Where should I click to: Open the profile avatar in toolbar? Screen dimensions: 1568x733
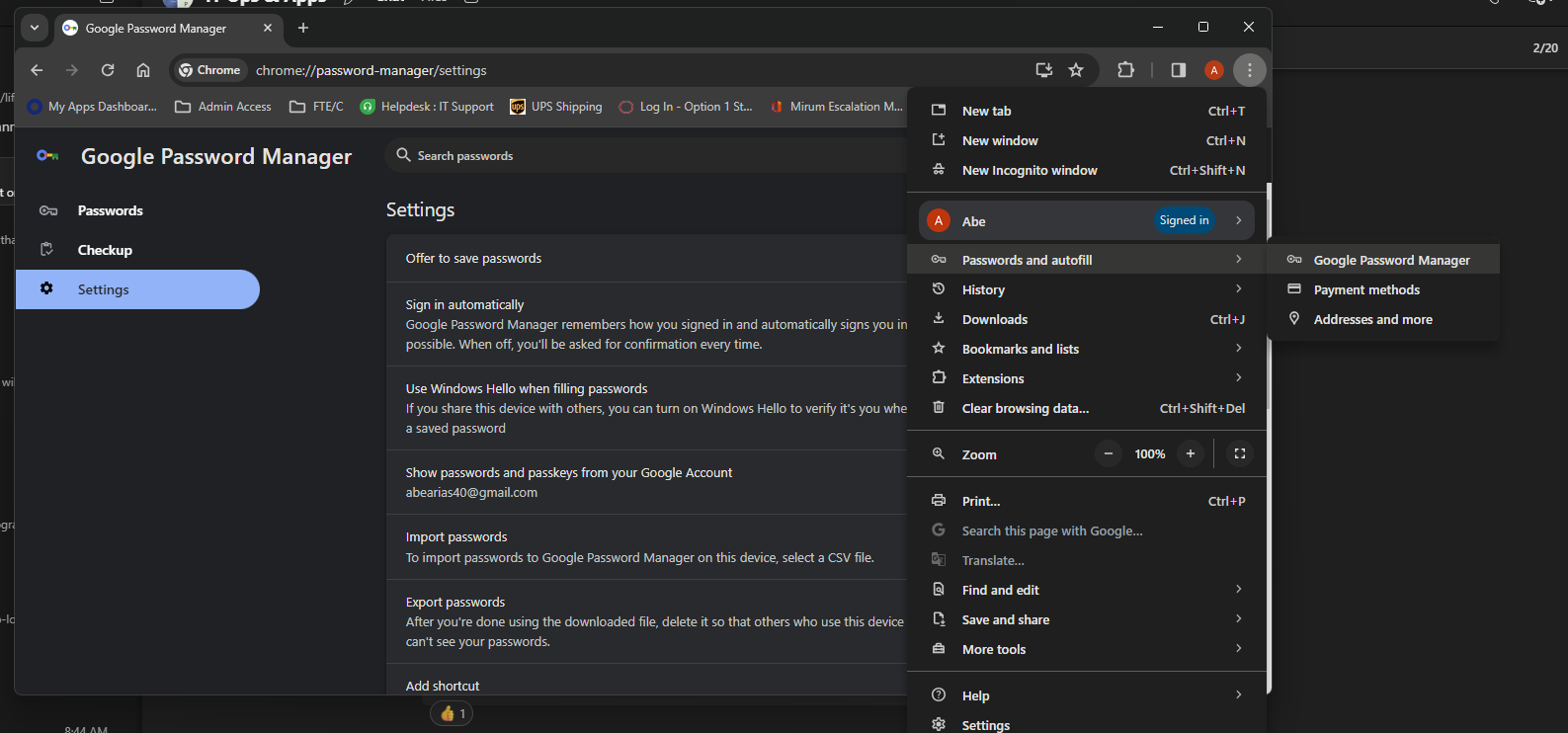1214,70
